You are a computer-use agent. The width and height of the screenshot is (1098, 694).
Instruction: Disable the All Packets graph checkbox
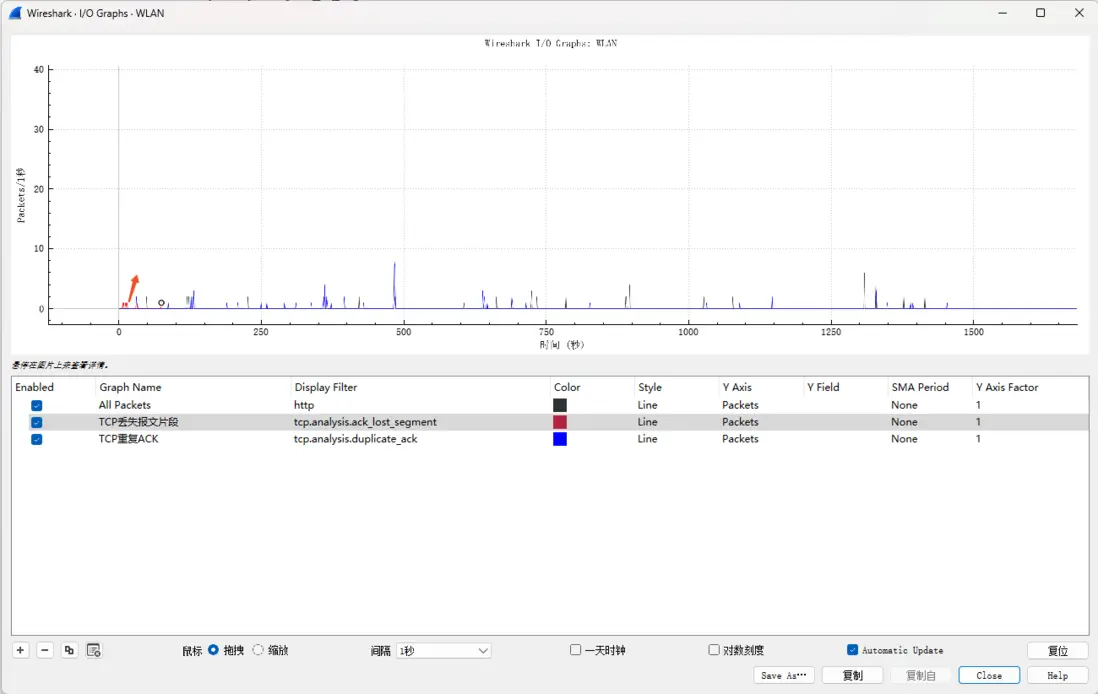(x=36, y=405)
